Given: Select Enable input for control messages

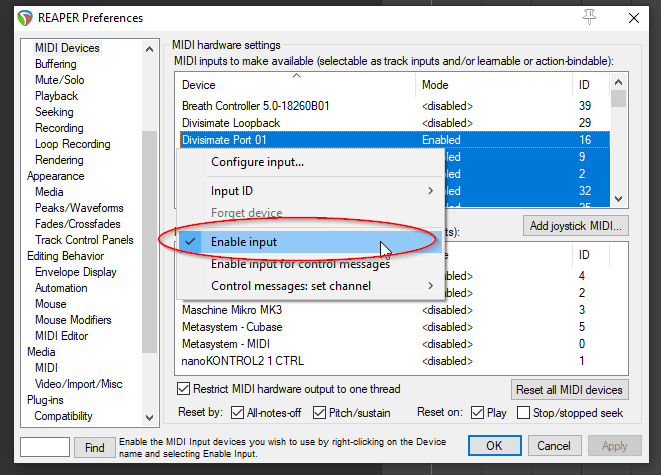Looking at the screenshot, I should point(310,264).
